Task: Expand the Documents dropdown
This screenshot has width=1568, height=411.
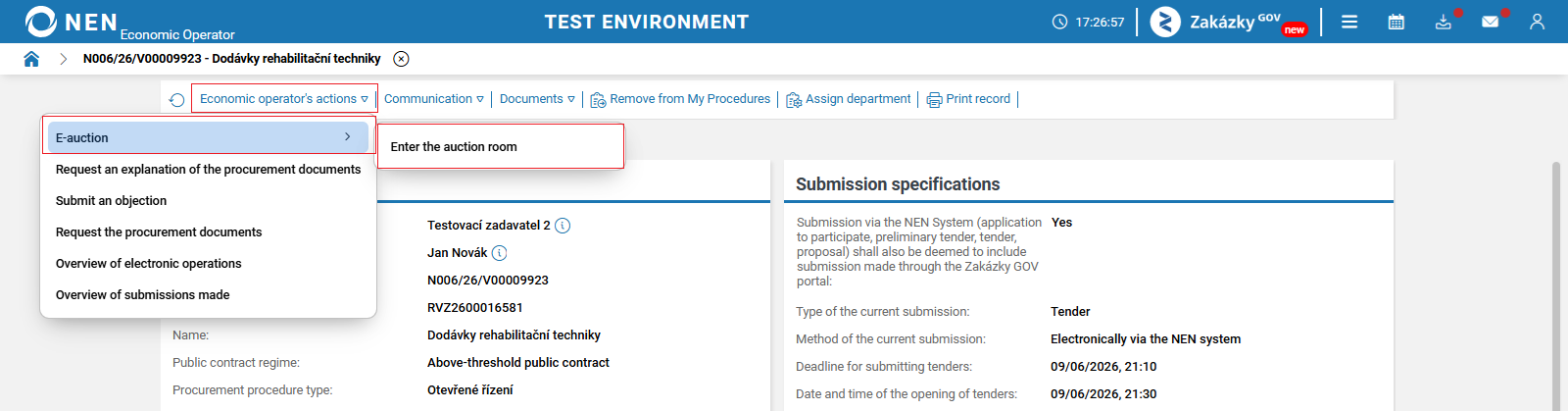Action: pos(537,99)
